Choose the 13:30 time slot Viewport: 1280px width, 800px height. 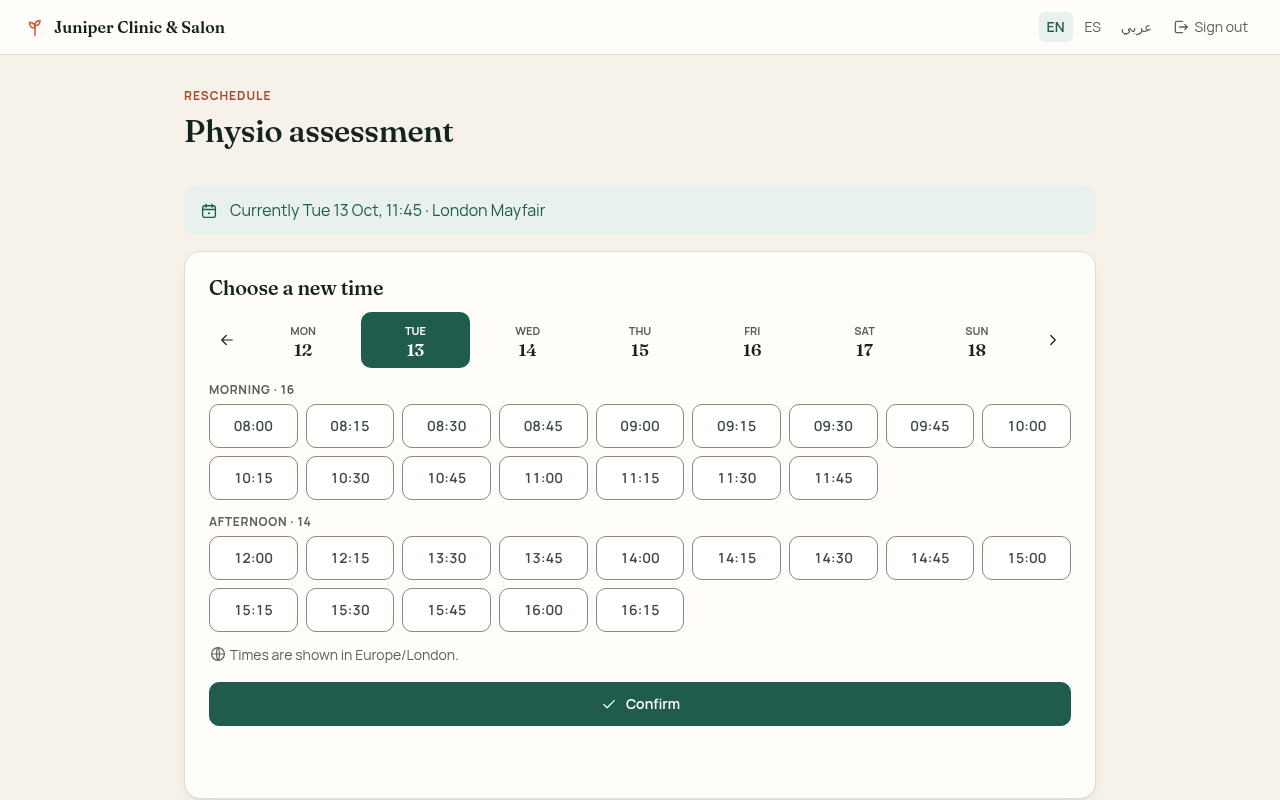click(x=447, y=558)
